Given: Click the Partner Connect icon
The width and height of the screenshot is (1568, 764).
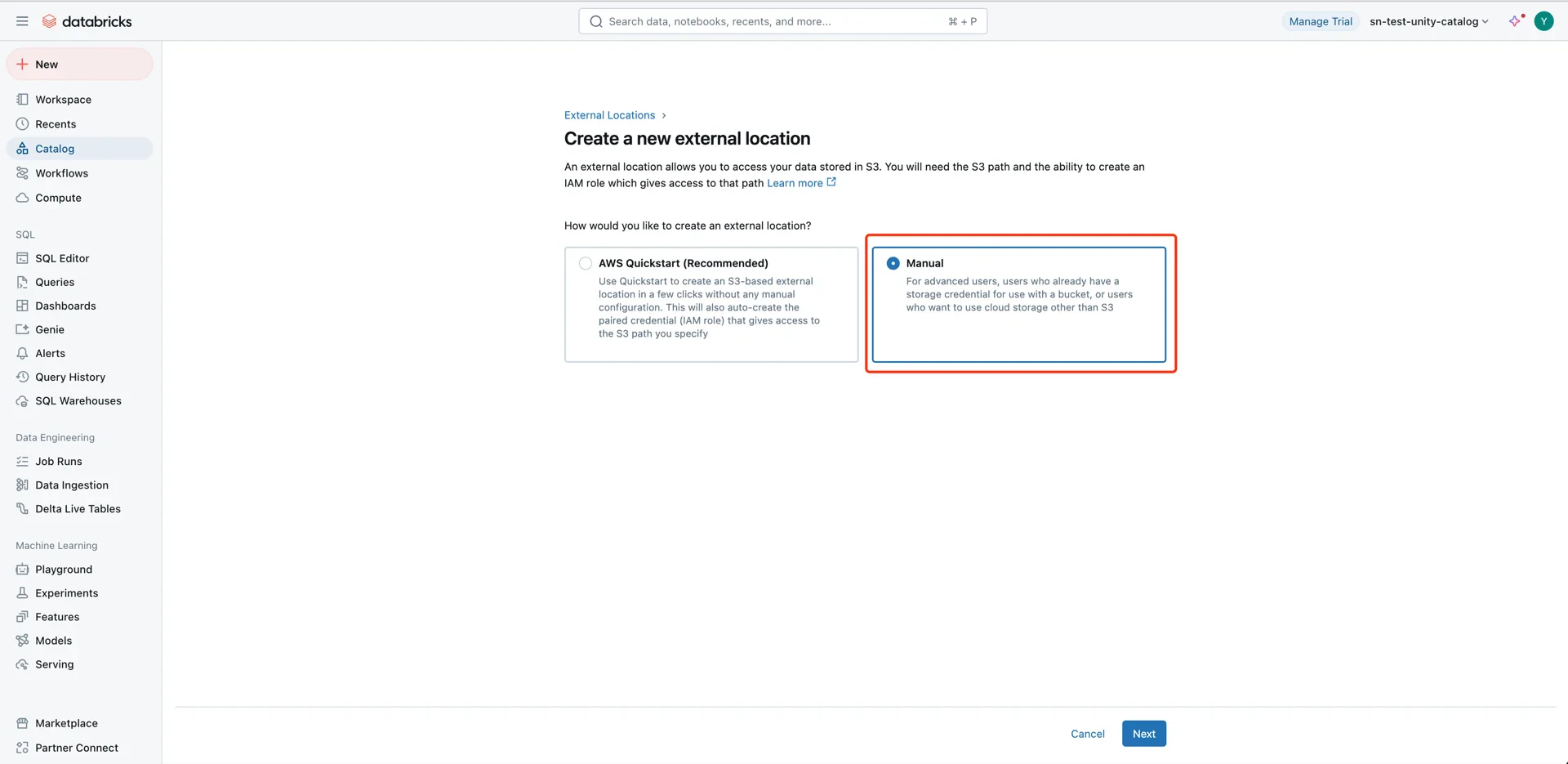Looking at the screenshot, I should click(x=22, y=747).
